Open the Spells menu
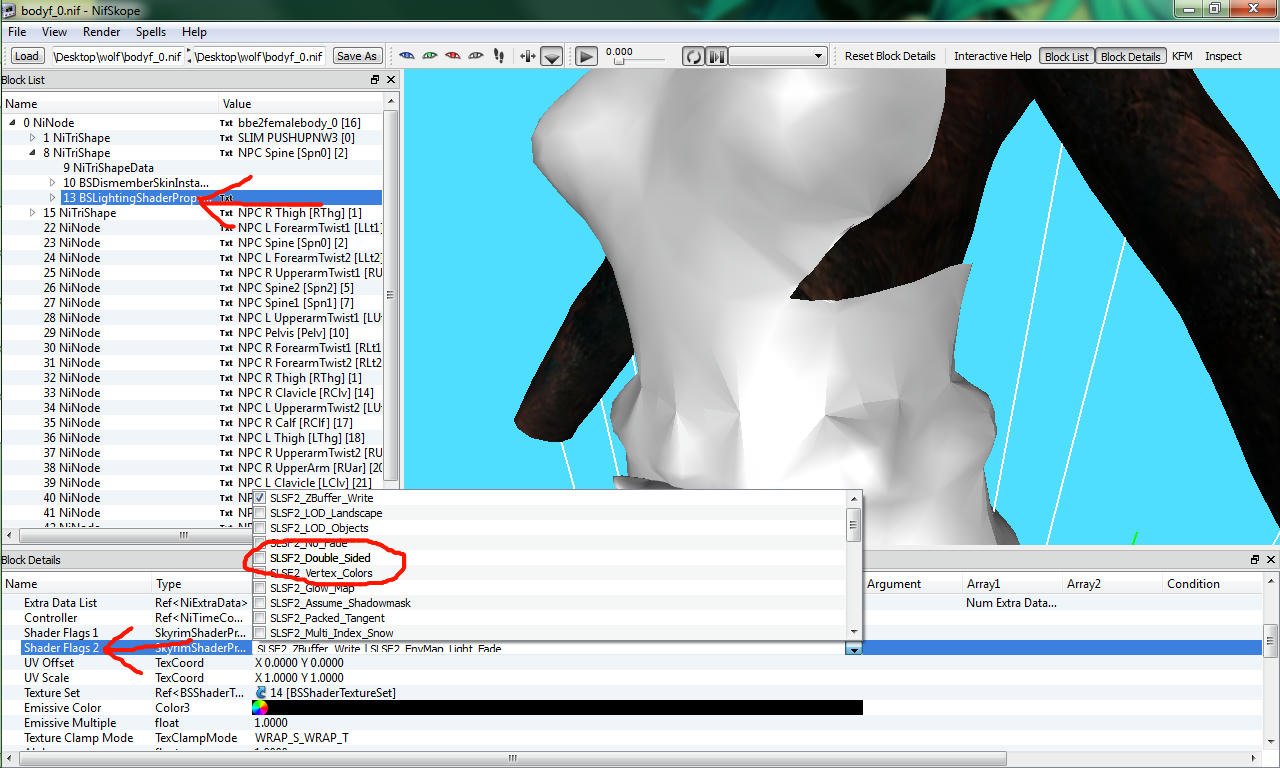The width and height of the screenshot is (1280, 768). pyautogui.click(x=151, y=32)
